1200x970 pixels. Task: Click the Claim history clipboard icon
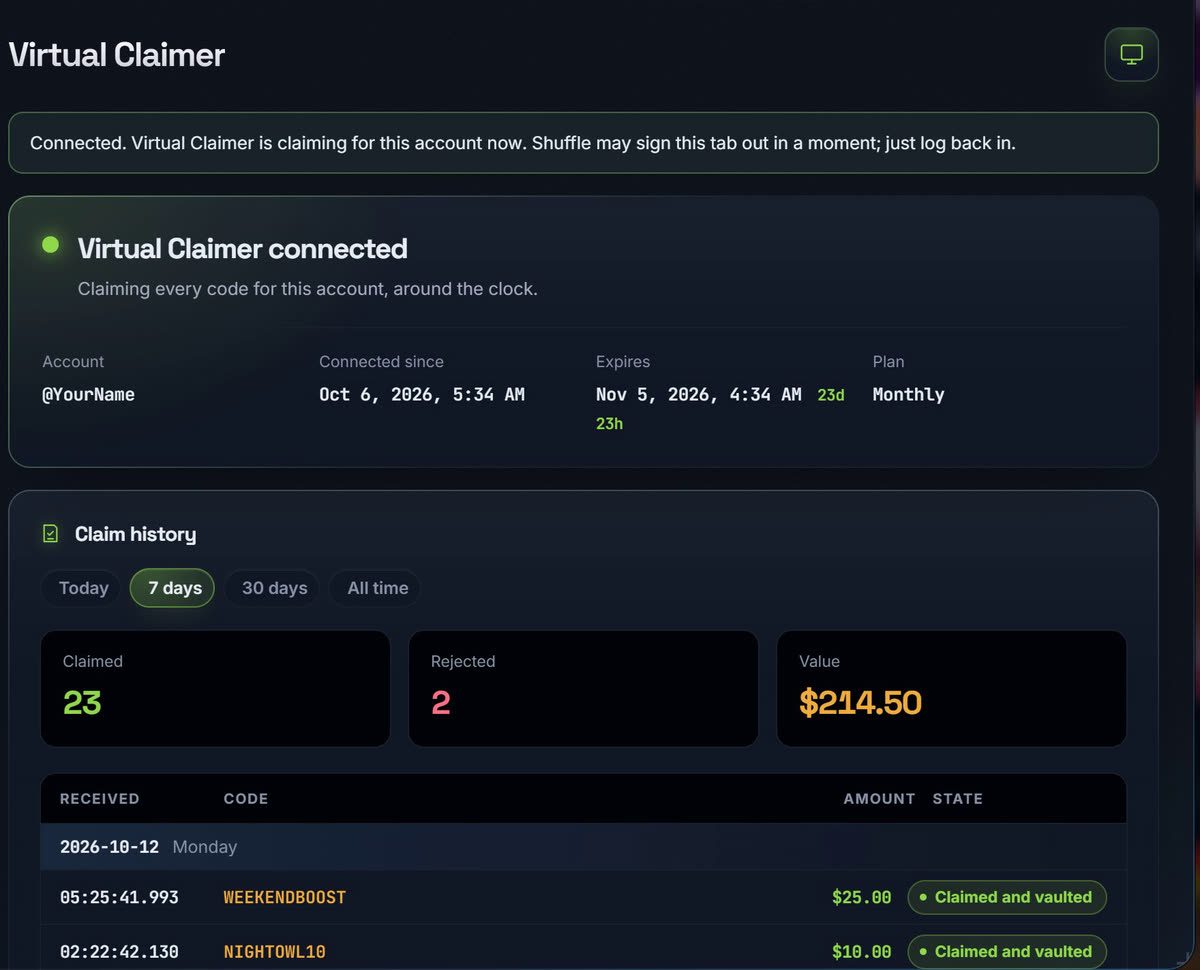[51, 534]
